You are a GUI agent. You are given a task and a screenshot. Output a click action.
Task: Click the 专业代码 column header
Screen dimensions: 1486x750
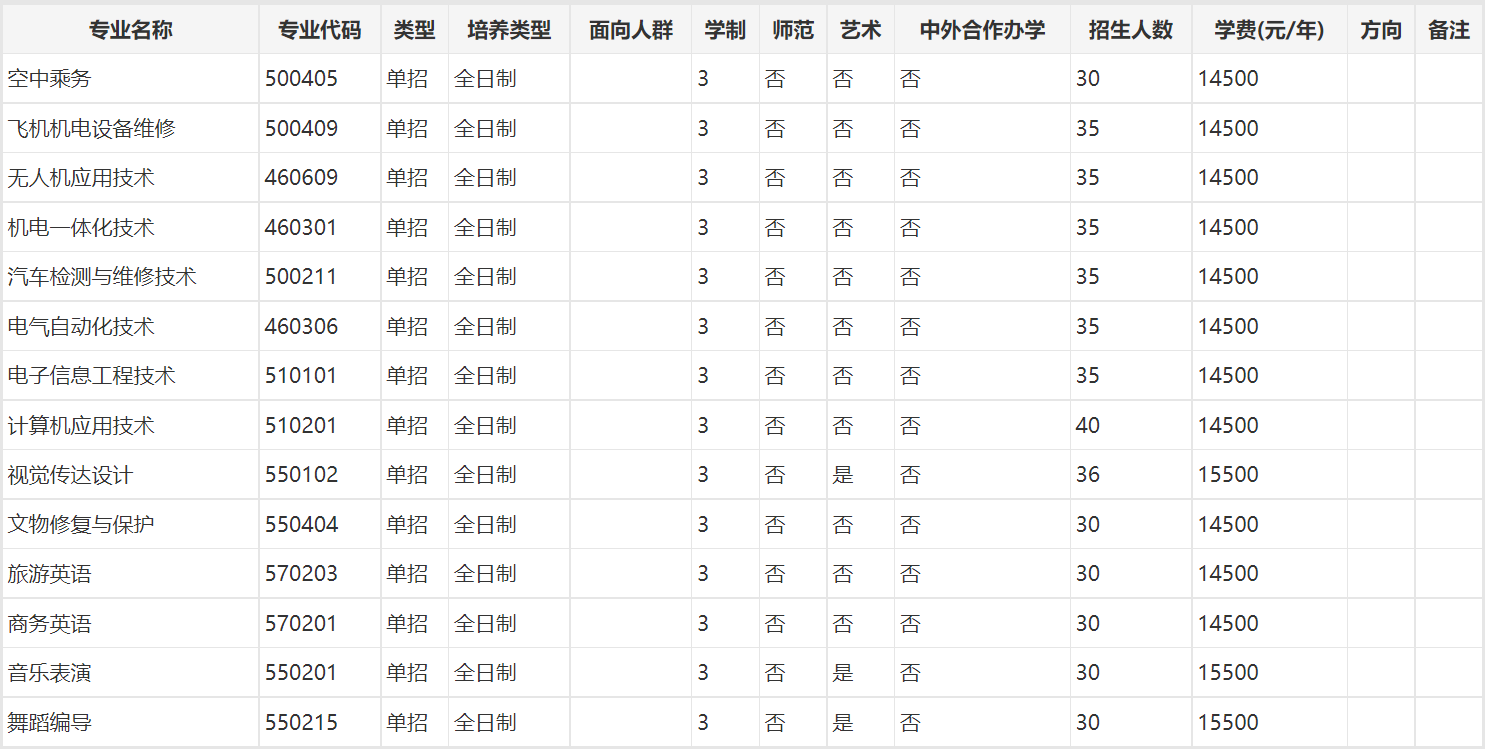pos(319,30)
